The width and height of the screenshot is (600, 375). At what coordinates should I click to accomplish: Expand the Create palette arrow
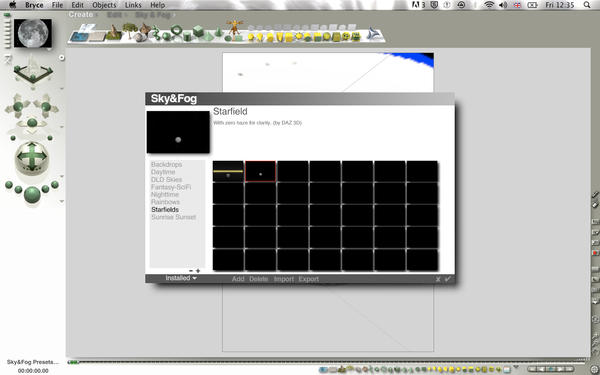tap(96, 15)
